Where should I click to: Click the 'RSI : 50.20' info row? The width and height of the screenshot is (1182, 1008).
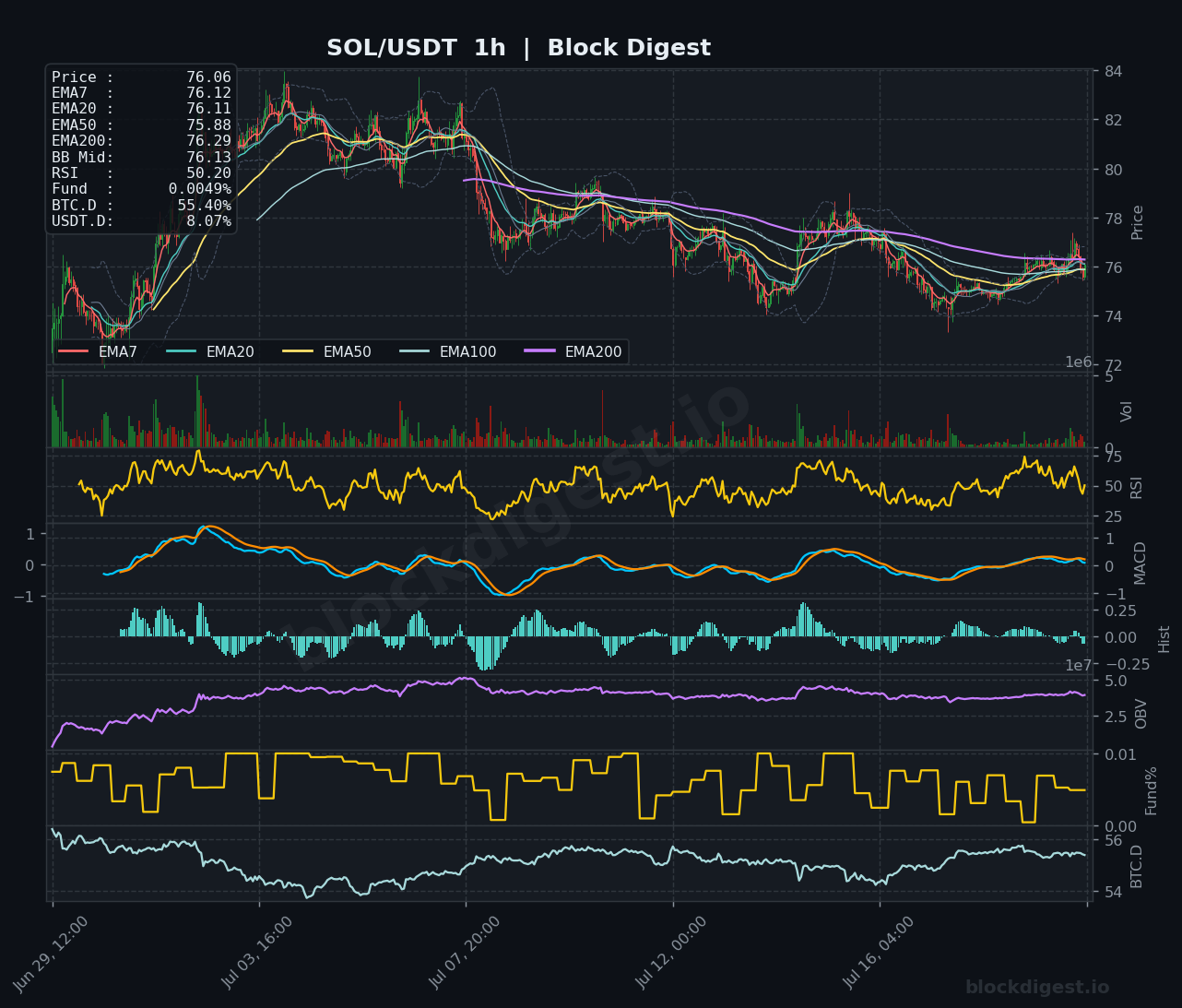[141, 173]
